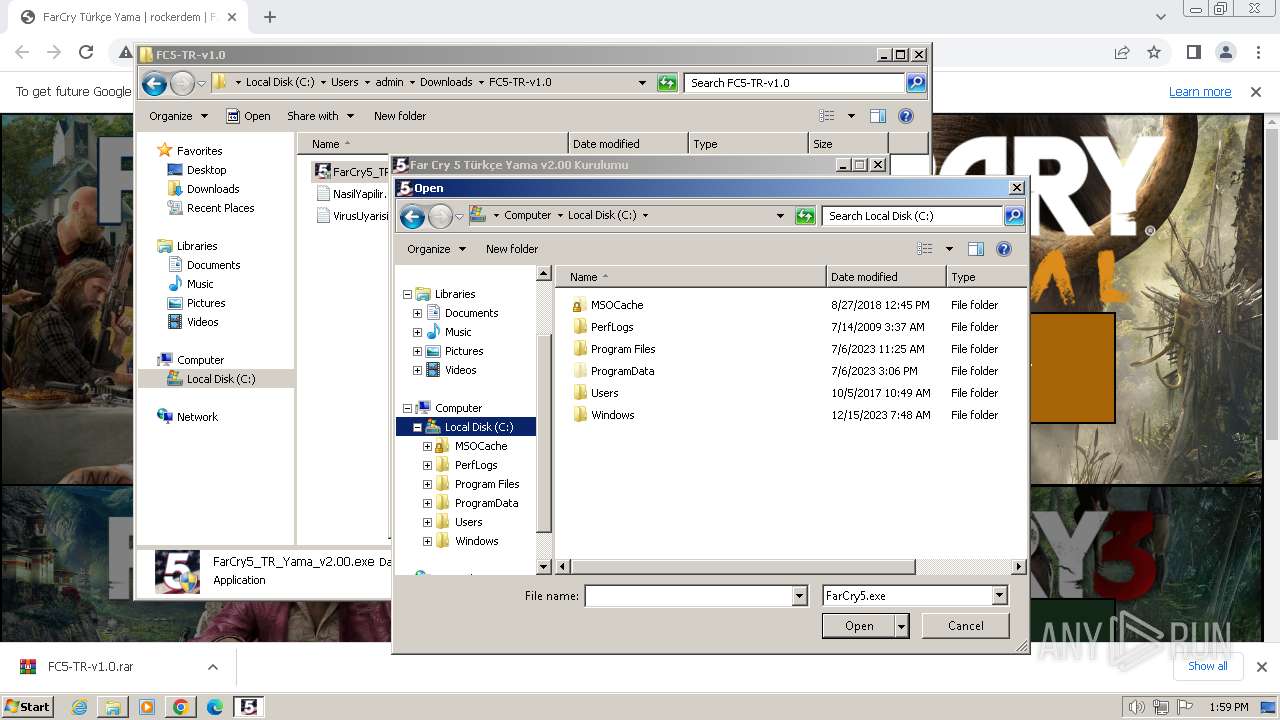Expand Pictures node in Open dialog tree
Screen dimensions: 1280x720
417,351
